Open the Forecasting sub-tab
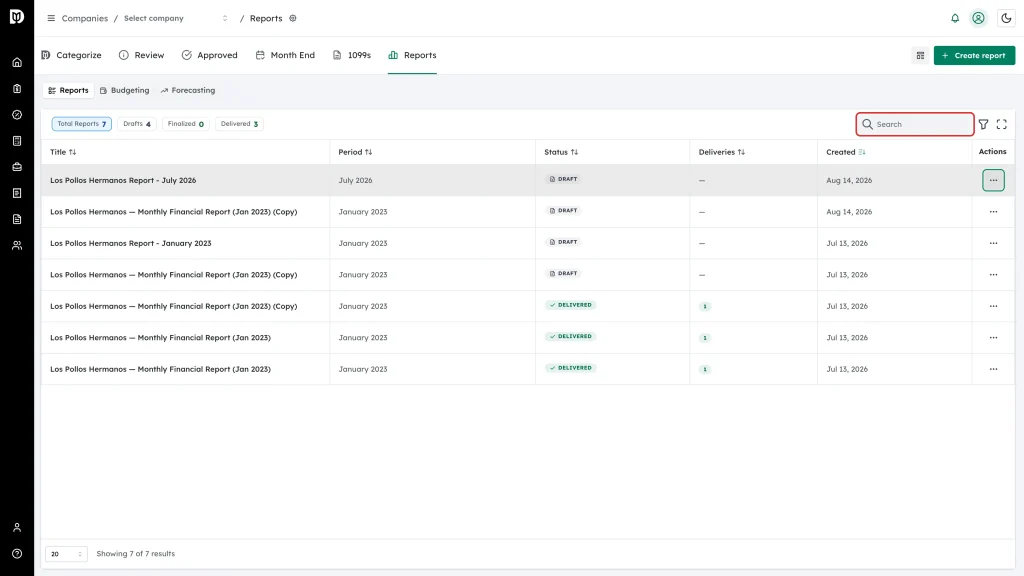 [x=188, y=91]
